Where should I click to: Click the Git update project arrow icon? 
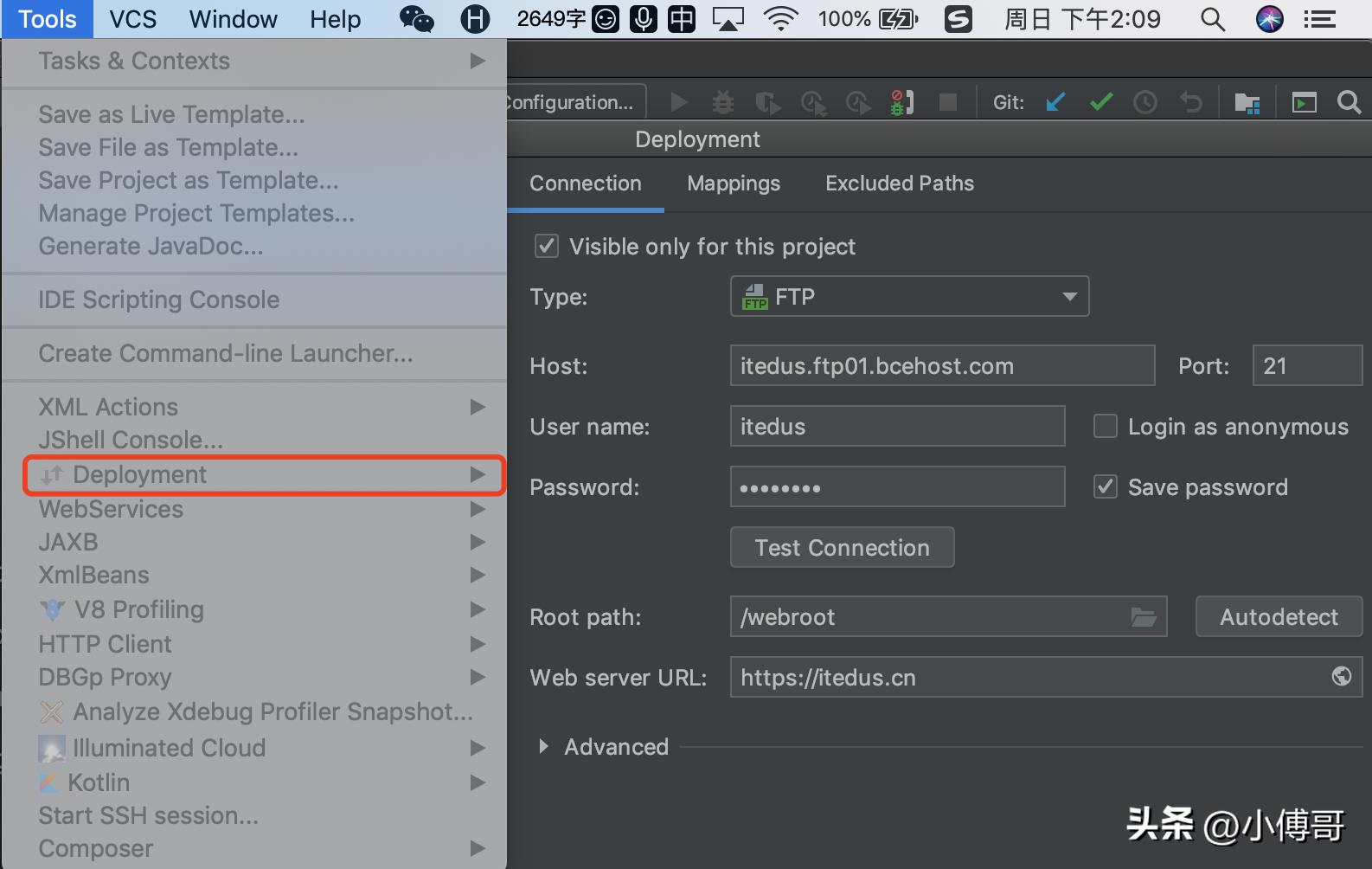click(1055, 103)
